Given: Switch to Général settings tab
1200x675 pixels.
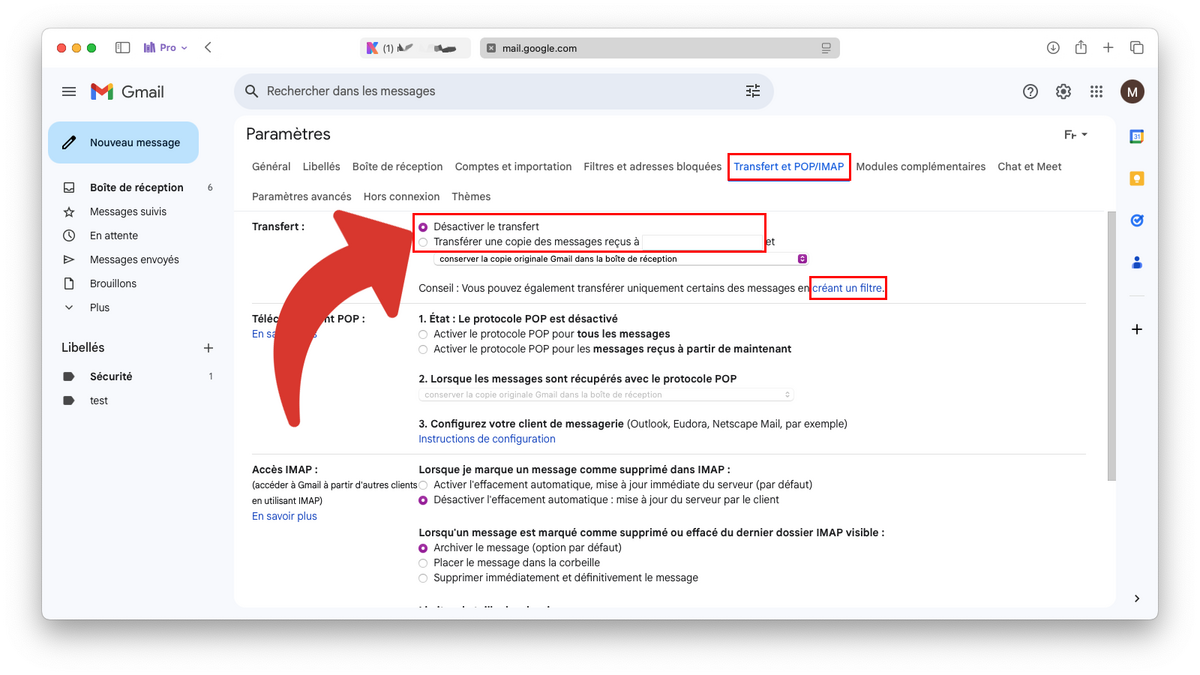Looking at the screenshot, I should coord(271,167).
